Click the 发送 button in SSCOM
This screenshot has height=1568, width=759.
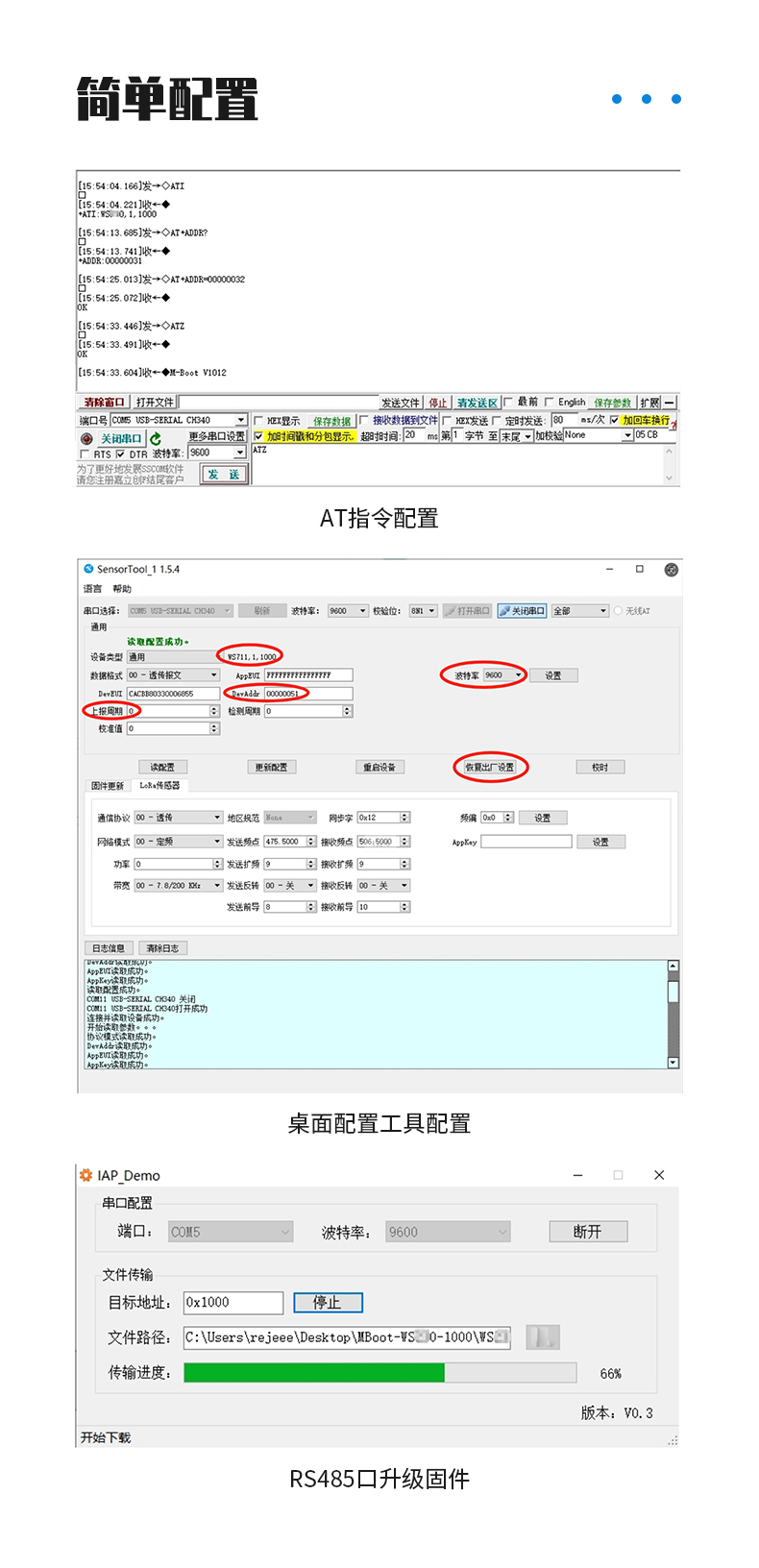(x=224, y=475)
